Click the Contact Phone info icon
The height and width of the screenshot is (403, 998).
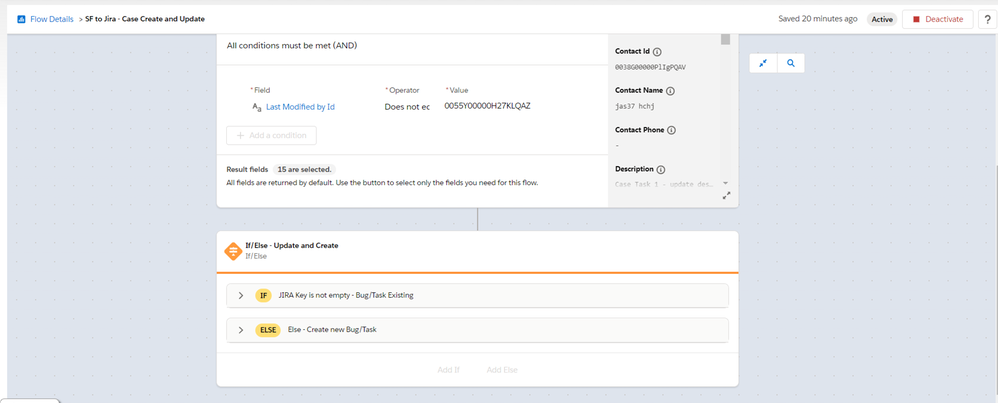click(671, 130)
